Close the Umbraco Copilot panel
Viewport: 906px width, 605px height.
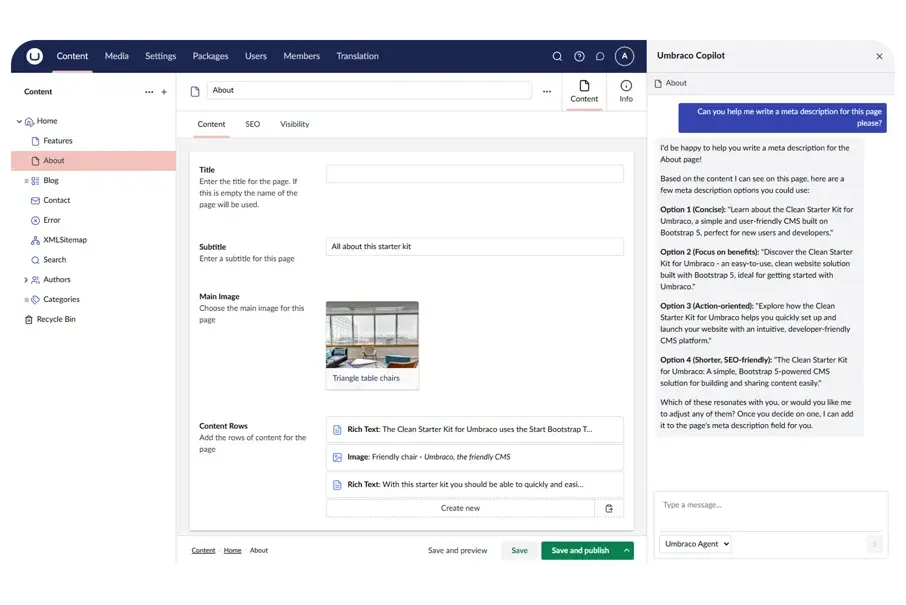(879, 56)
